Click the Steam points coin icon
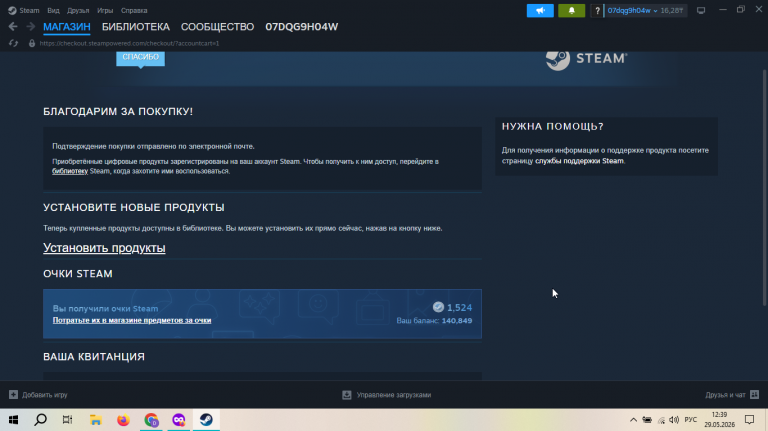Image resolution: width=768 pixels, height=431 pixels. coord(438,307)
